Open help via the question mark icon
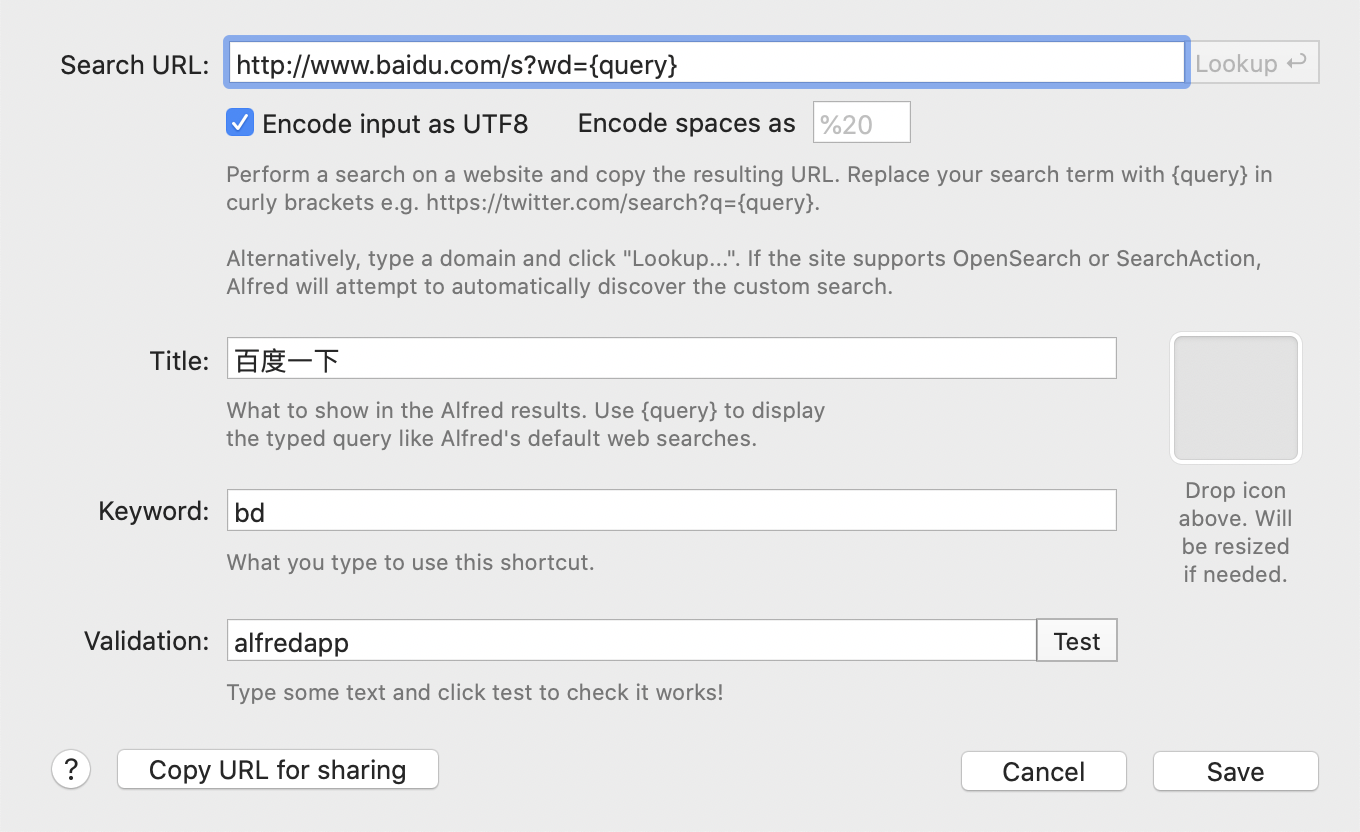This screenshot has height=832, width=1360. point(70,769)
